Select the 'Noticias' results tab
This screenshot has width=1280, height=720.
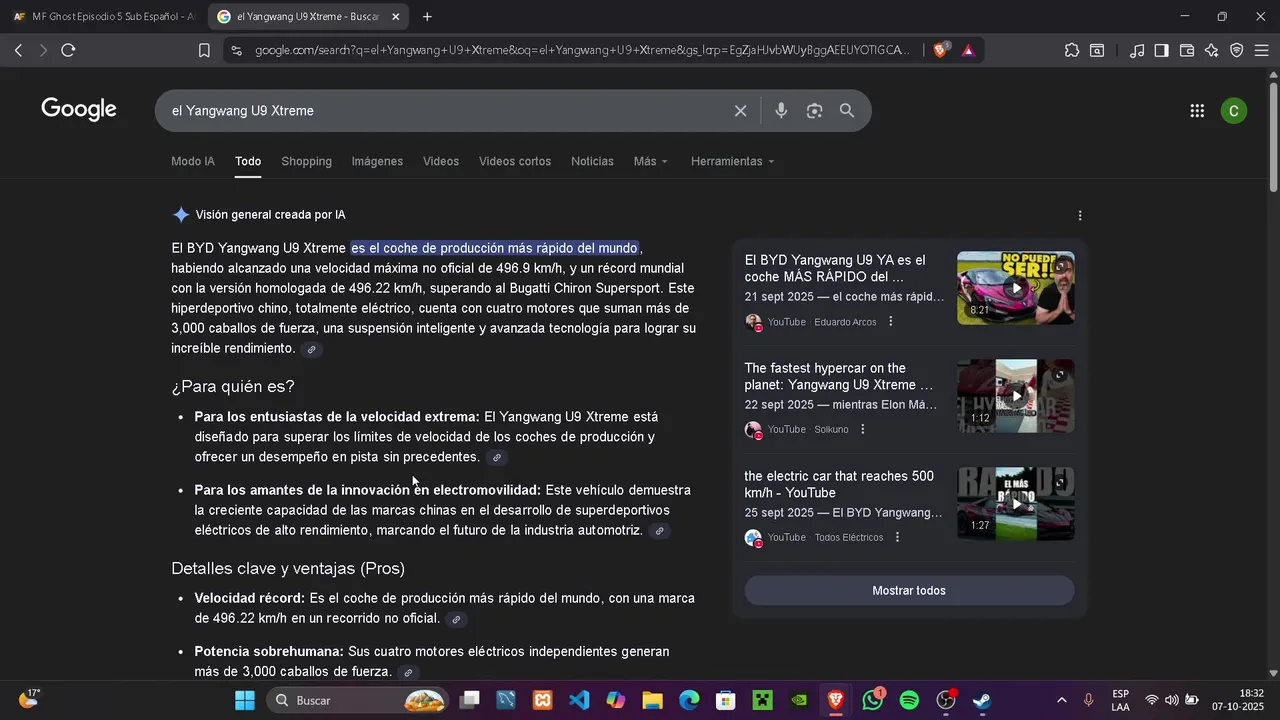pos(592,161)
